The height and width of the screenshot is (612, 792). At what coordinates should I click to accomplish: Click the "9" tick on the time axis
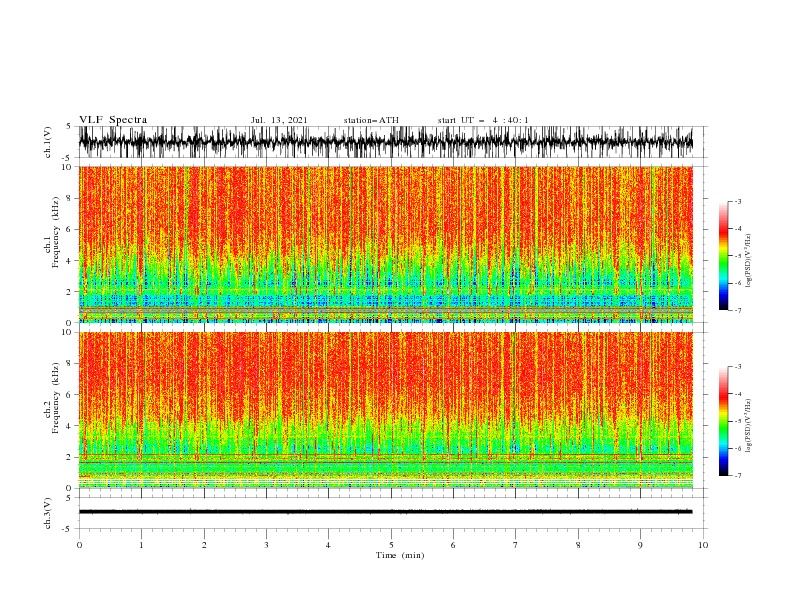tap(640, 545)
